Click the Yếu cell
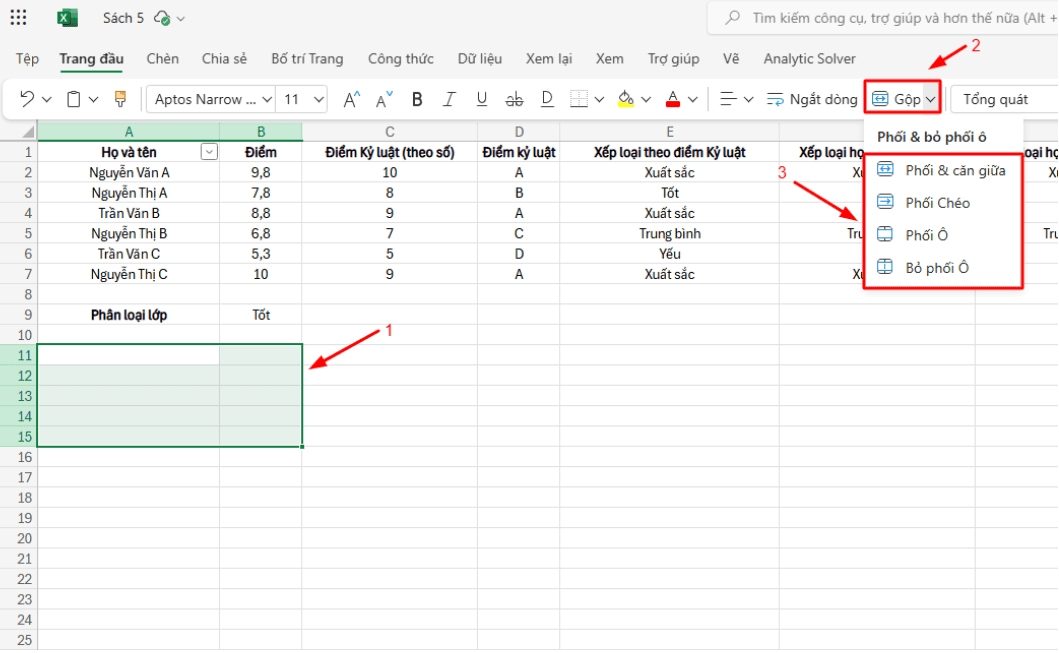Viewport: 1059px width, 653px height. pyautogui.click(x=669, y=254)
